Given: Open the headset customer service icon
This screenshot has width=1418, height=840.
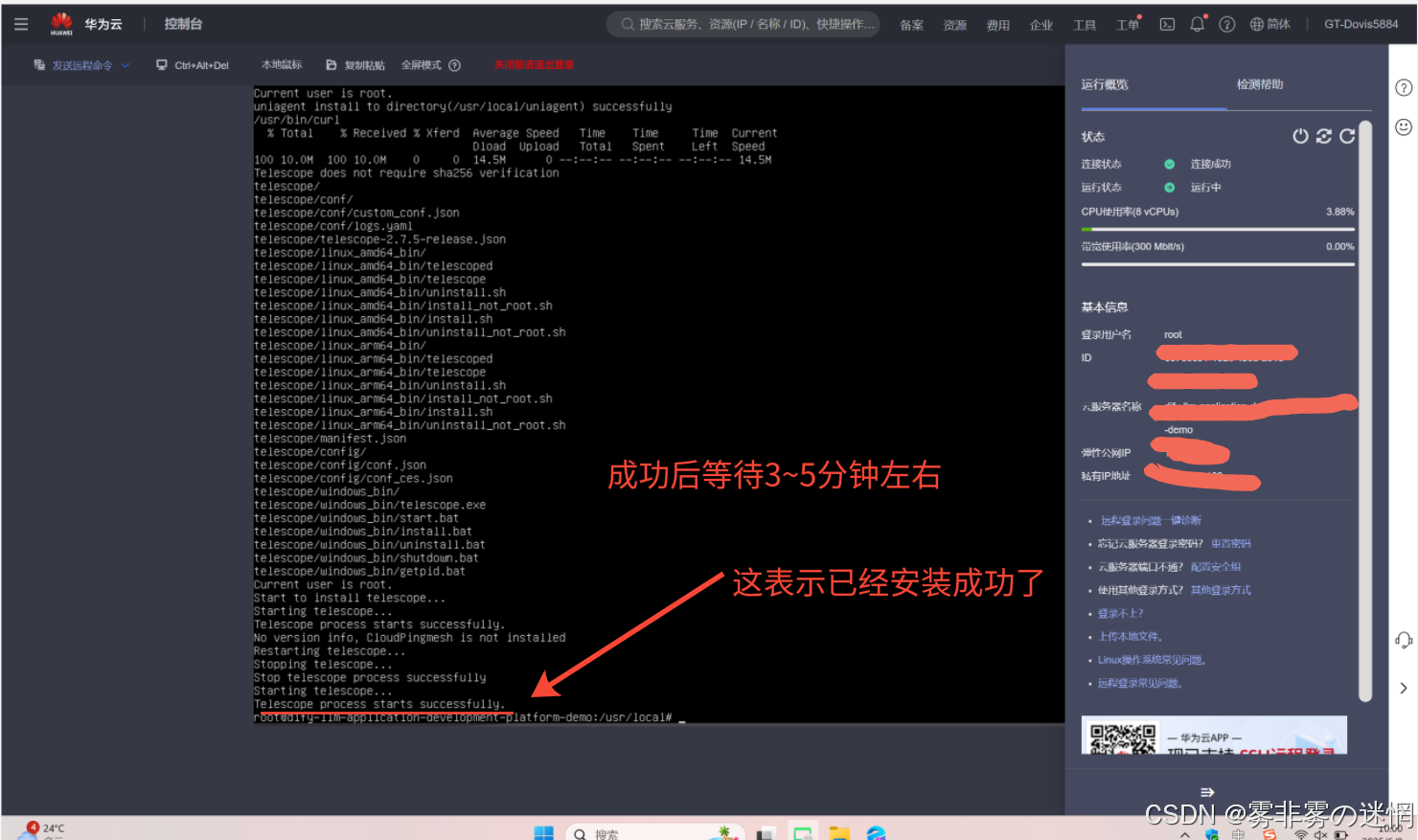Looking at the screenshot, I should 1404,640.
